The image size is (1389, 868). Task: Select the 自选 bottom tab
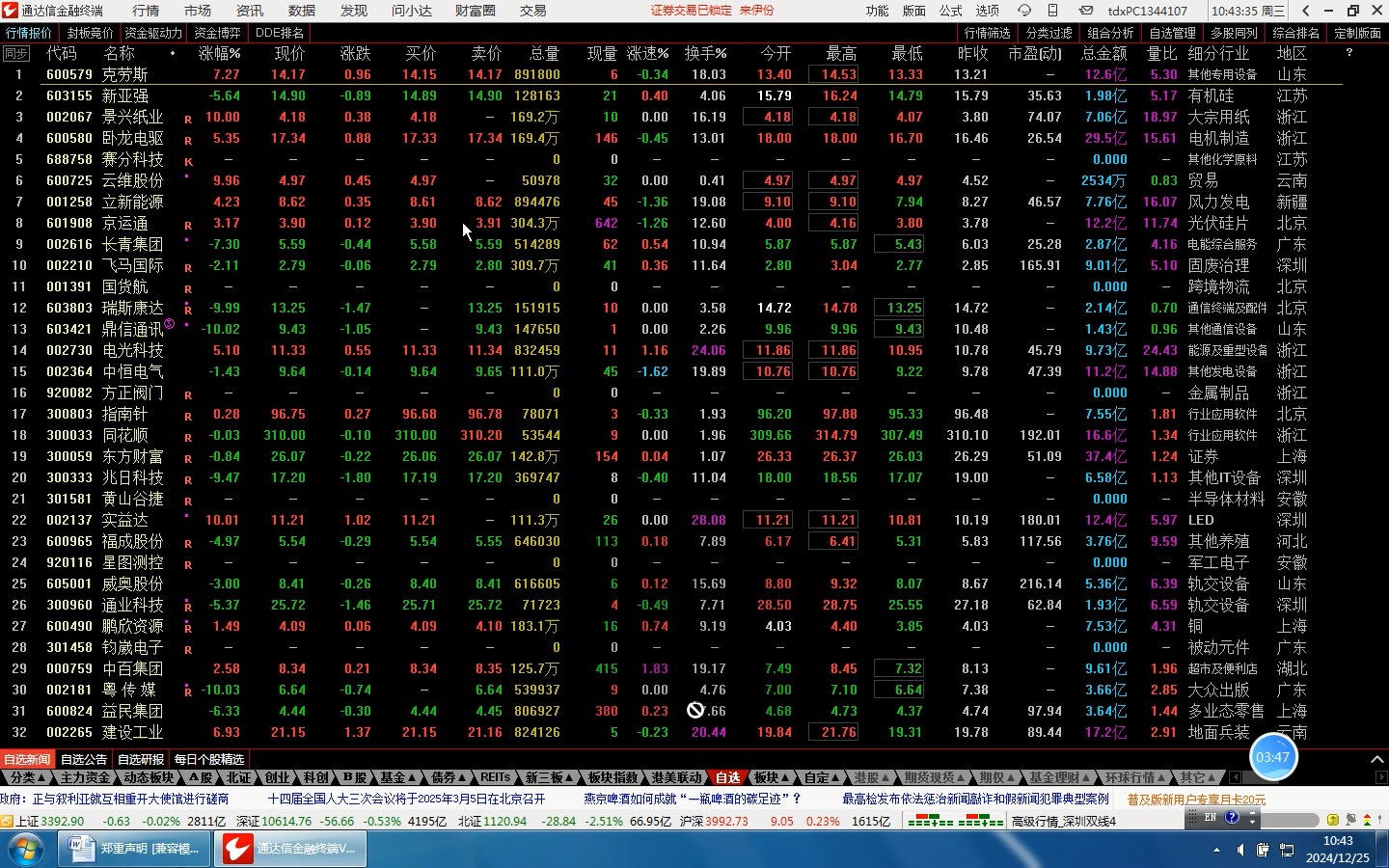click(x=727, y=778)
